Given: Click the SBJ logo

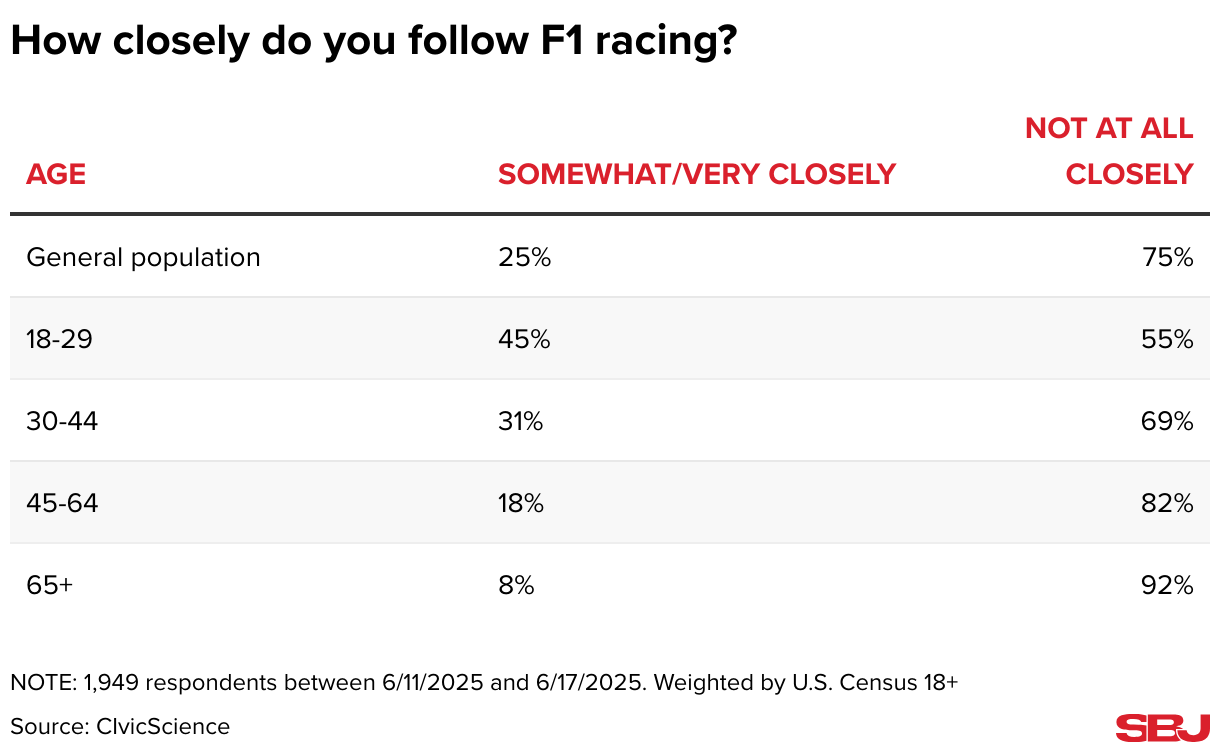Looking at the screenshot, I should [x=1163, y=727].
